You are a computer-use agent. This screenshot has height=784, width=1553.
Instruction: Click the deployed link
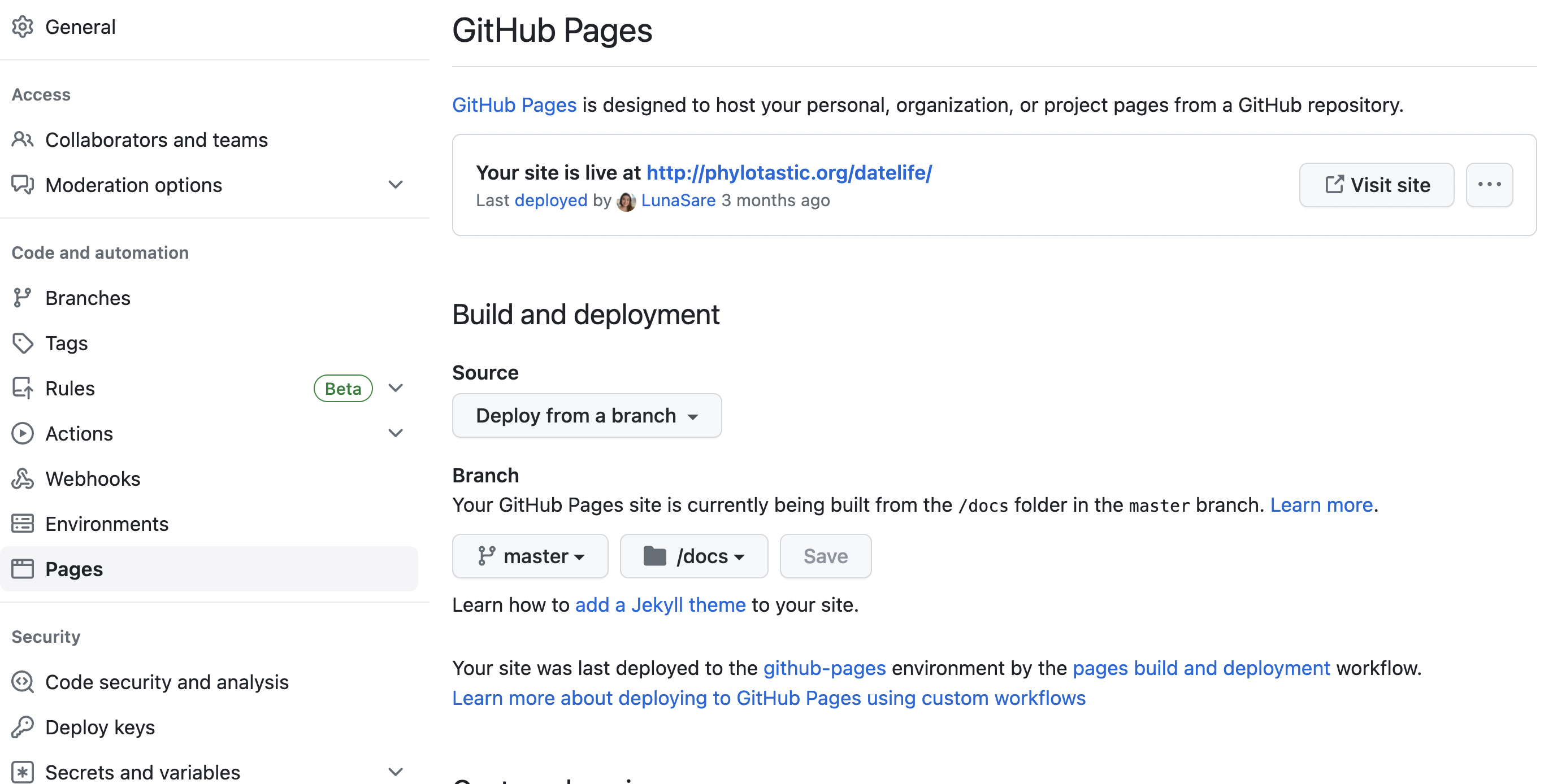tap(550, 201)
